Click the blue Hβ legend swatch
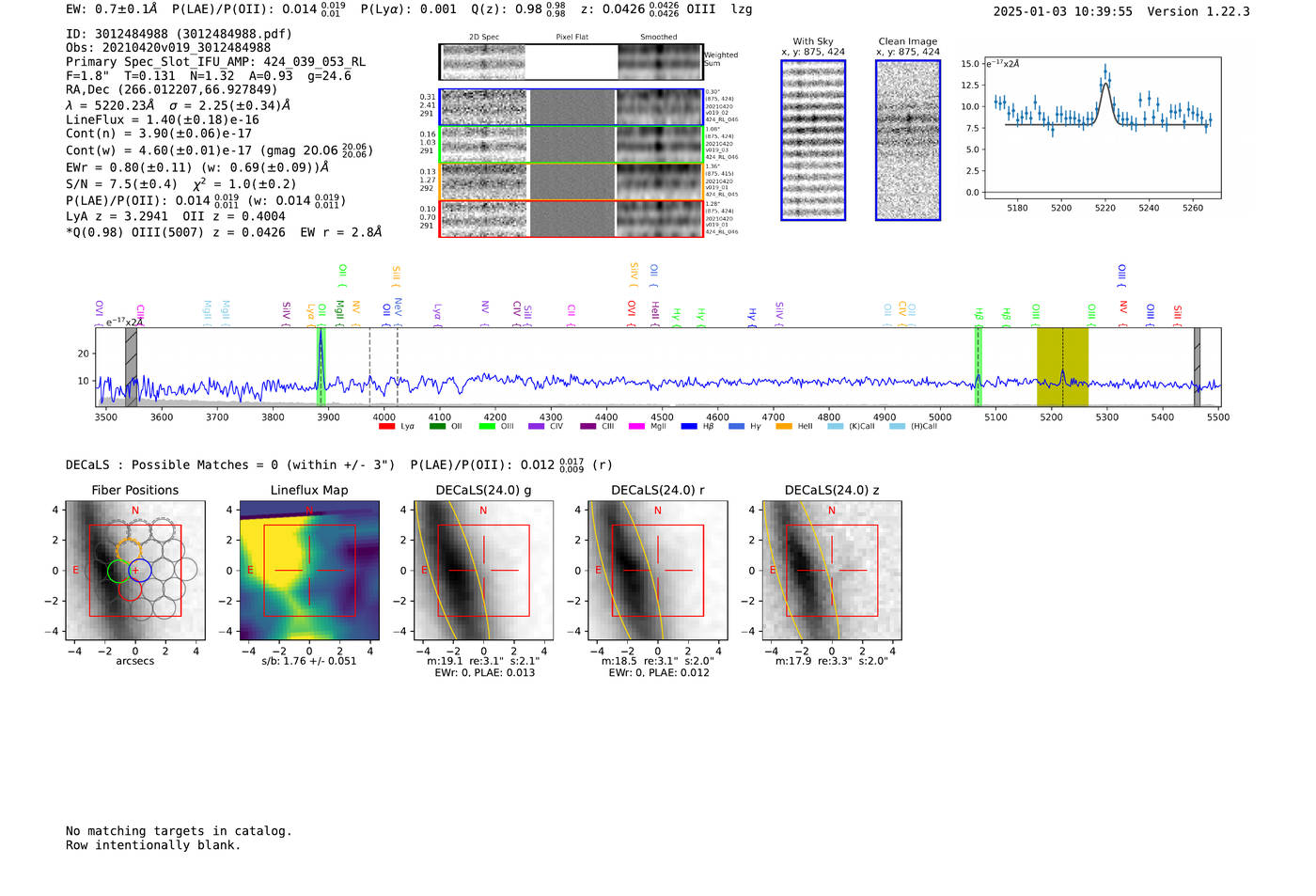Image resolution: width=1316 pixels, height=896 pixels. (689, 426)
